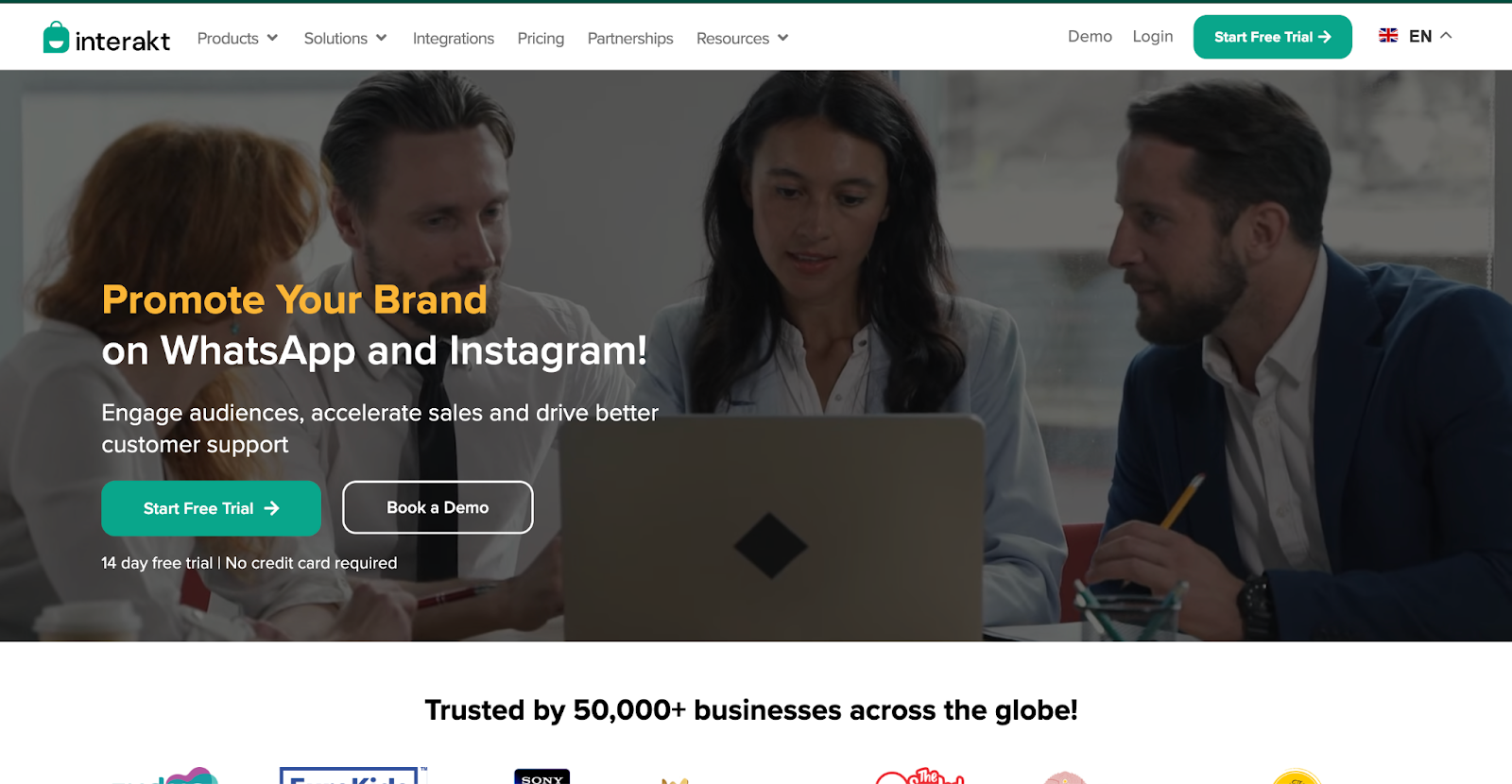
Task: Visit the Partnerships menu item
Action: pyautogui.click(x=630, y=39)
